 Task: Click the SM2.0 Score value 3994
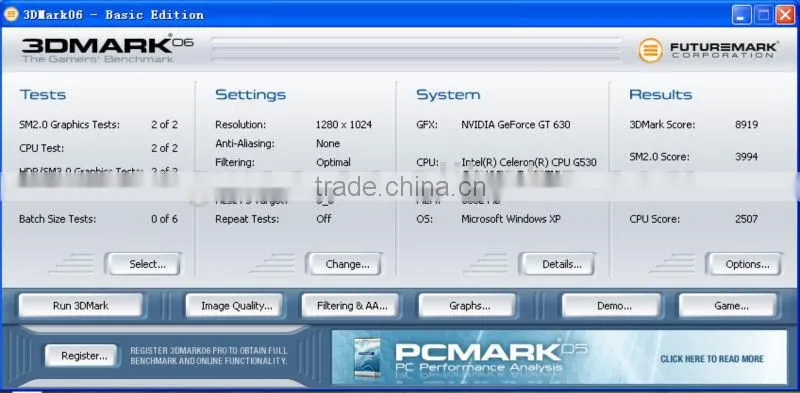tap(746, 157)
